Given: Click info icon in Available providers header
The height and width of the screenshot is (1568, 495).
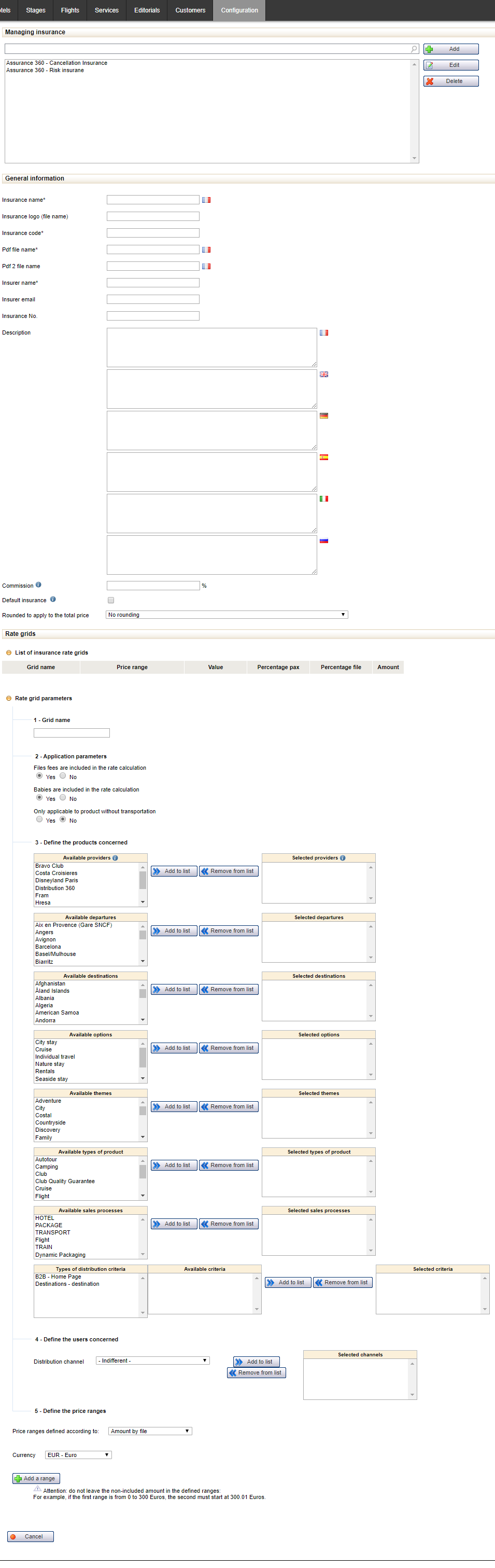Looking at the screenshot, I should click(115, 857).
